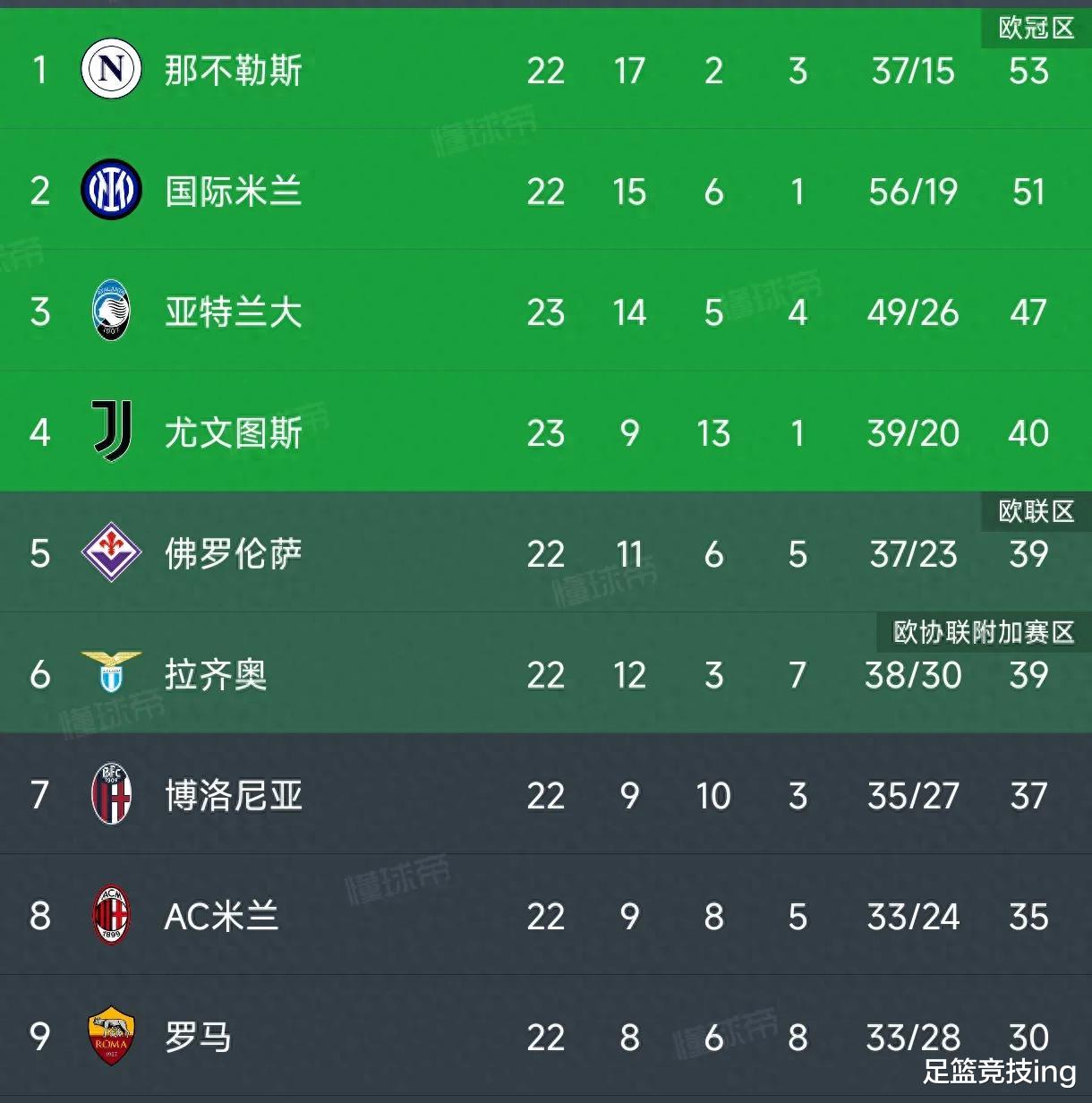Select the AC Milan crest

coord(111,915)
